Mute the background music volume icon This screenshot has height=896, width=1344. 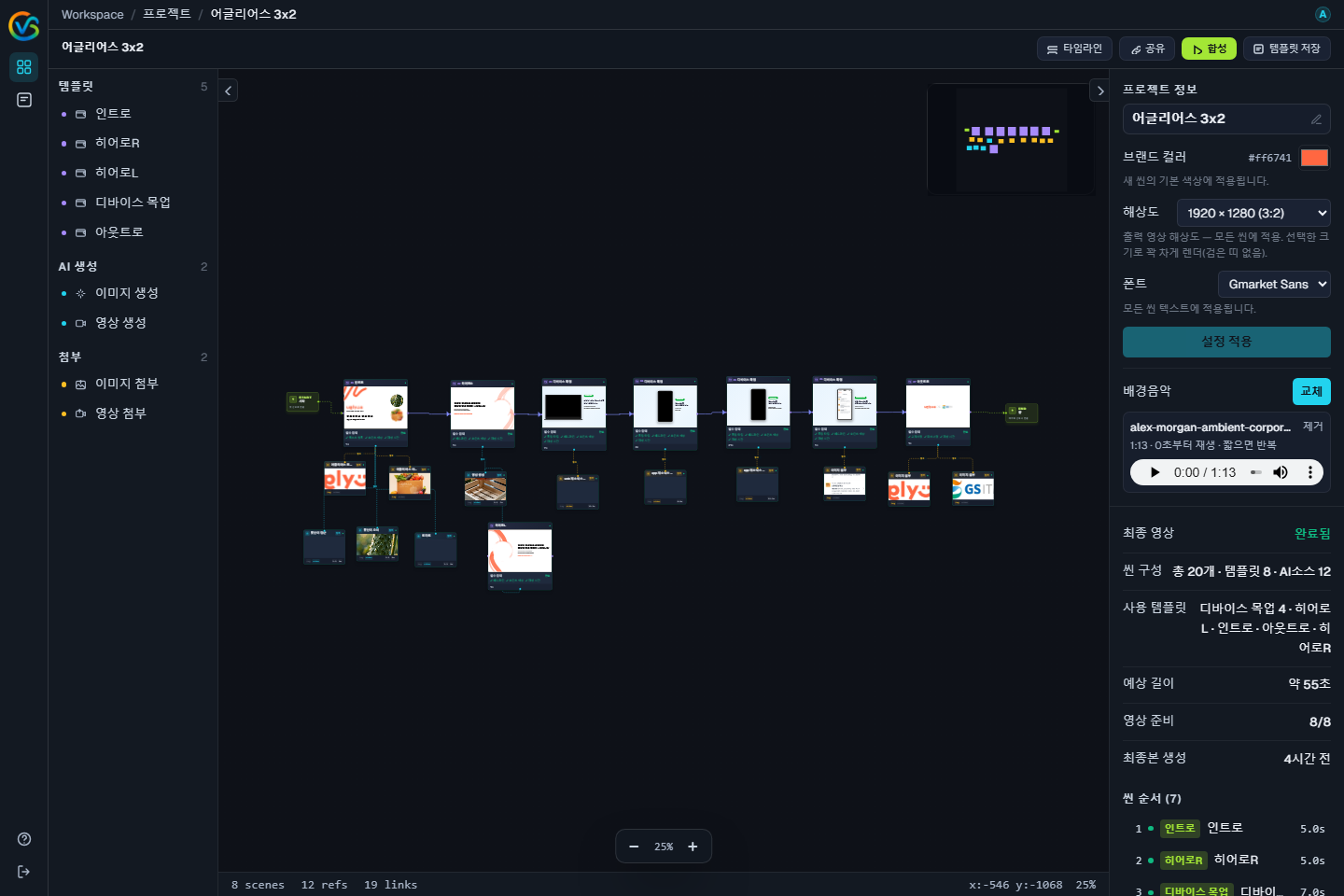1281,472
